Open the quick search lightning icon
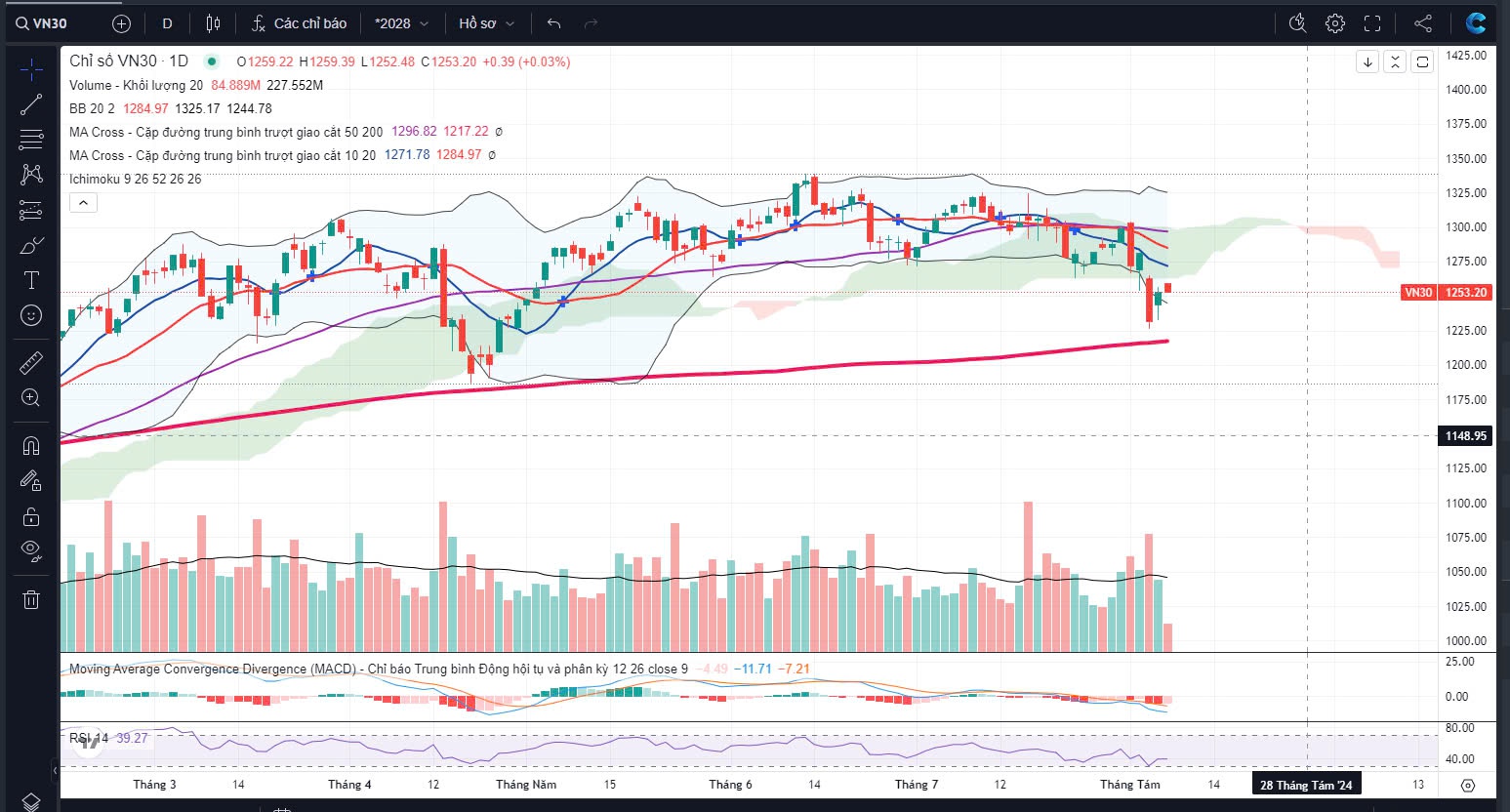1510x812 pixels. [1297, 23]
